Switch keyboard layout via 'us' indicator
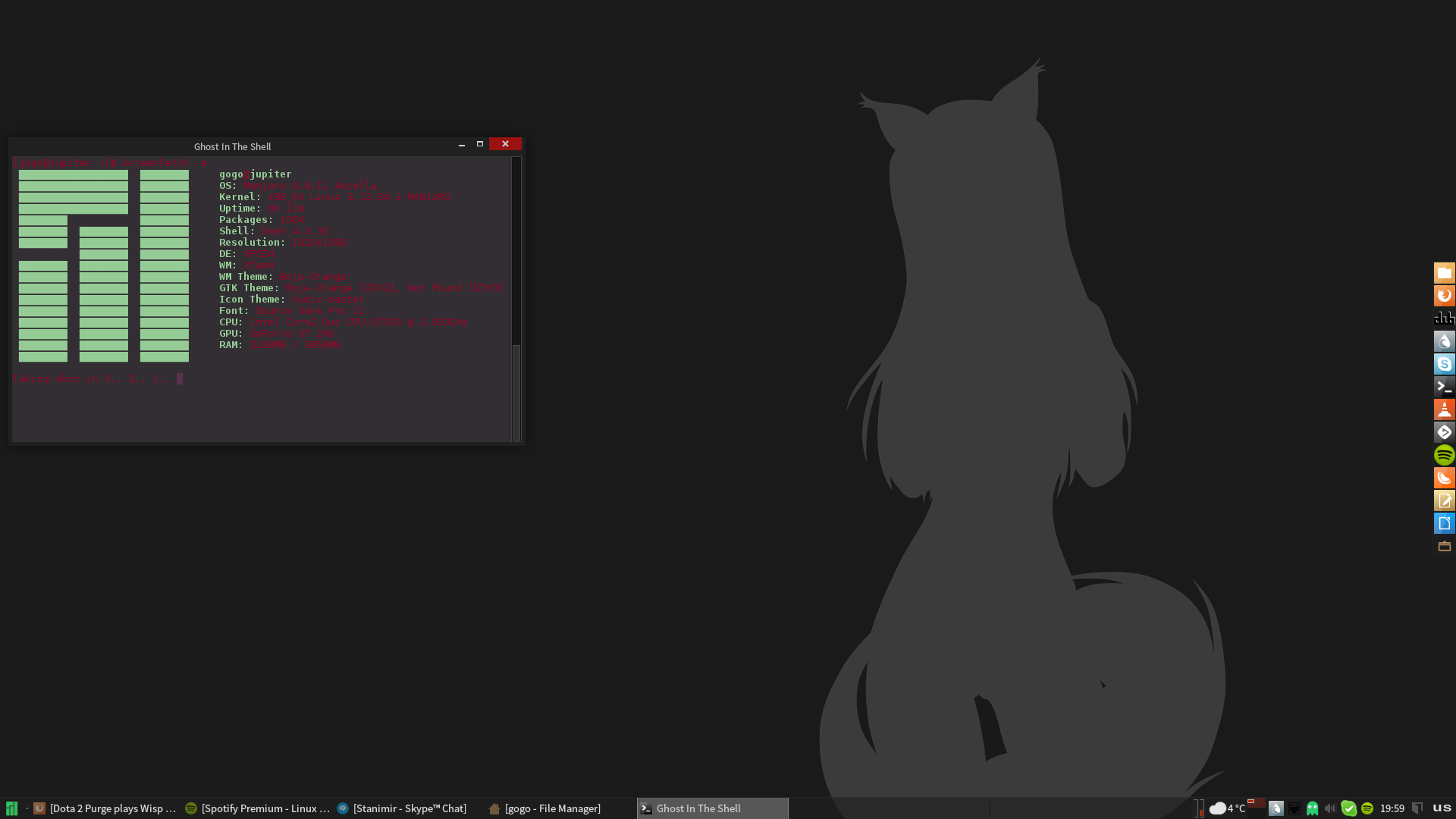 (1442, 808)
